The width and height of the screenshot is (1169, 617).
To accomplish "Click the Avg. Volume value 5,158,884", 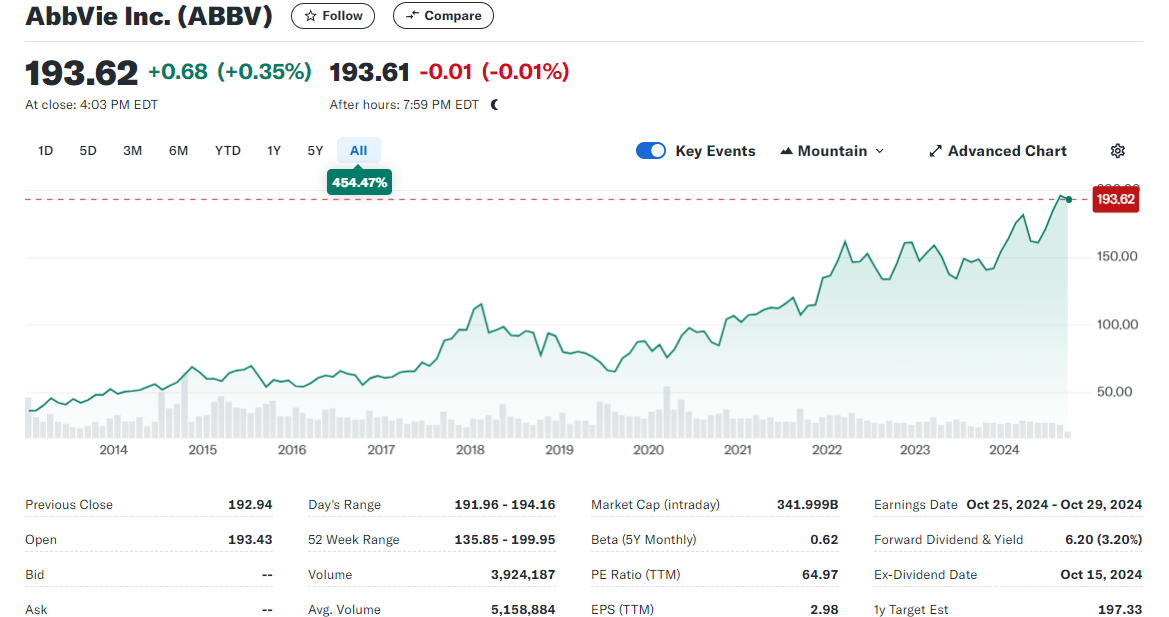I will 523,610.
